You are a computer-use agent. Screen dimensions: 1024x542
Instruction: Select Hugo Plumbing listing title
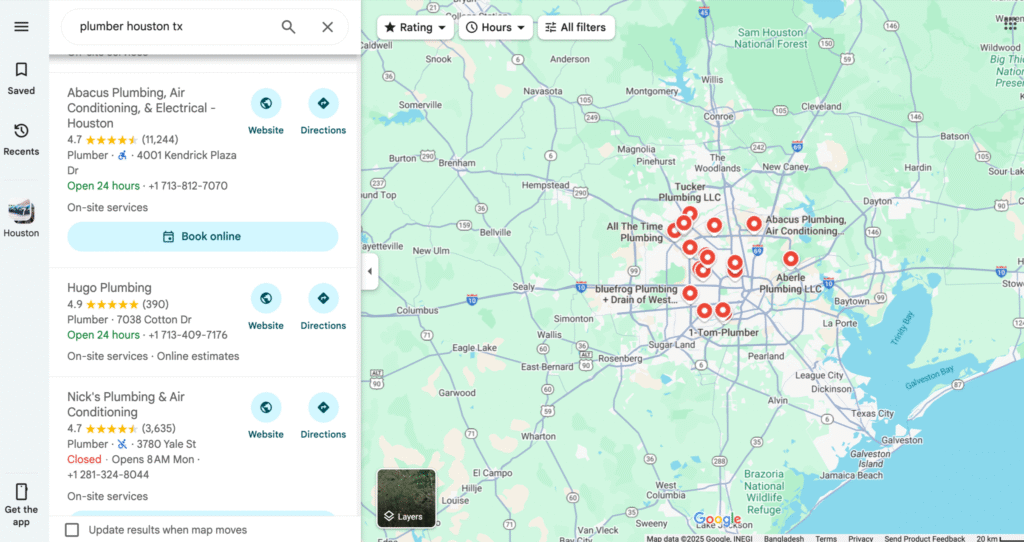point(109,287)
